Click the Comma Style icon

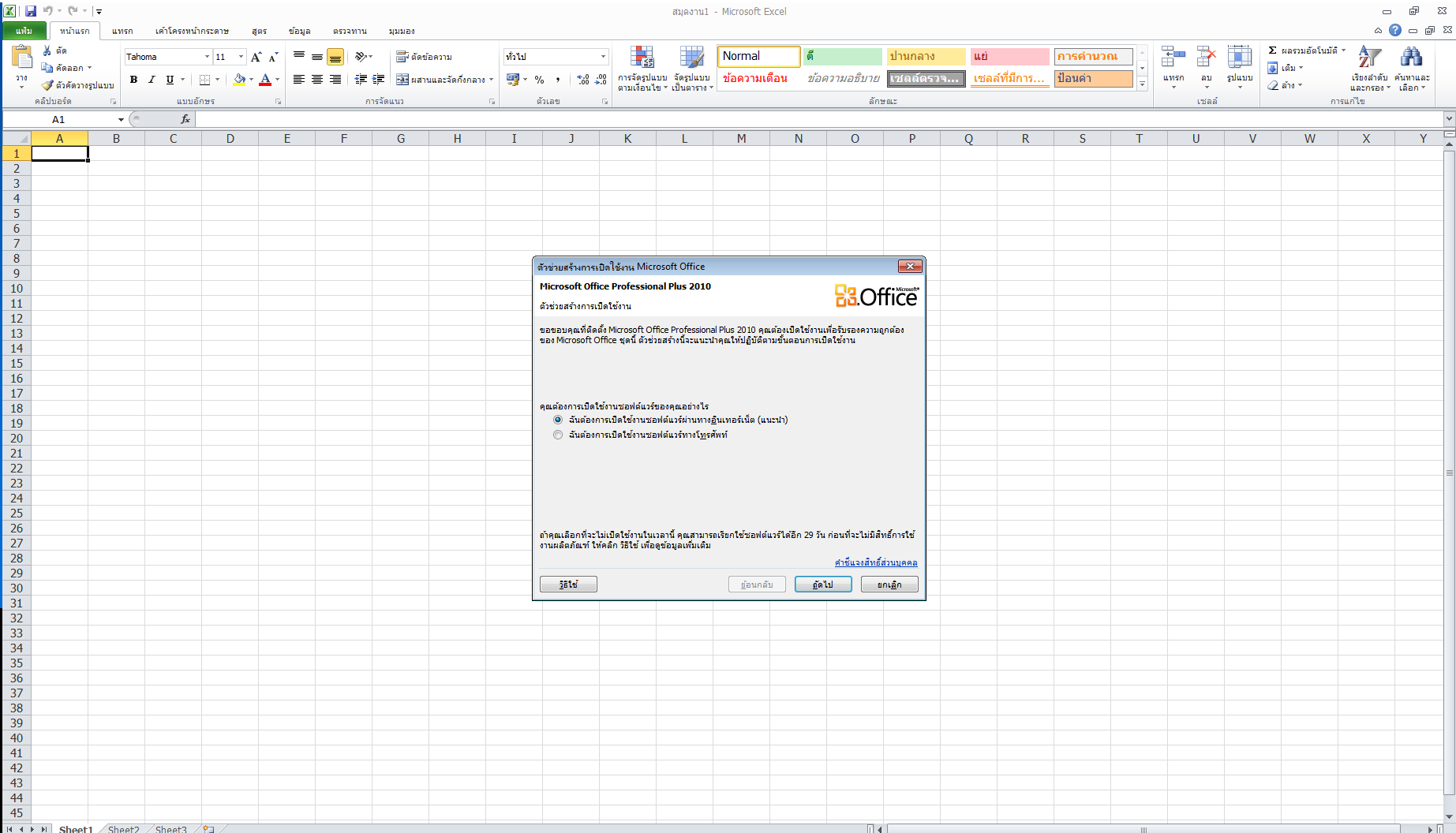(x=558, y=80)
